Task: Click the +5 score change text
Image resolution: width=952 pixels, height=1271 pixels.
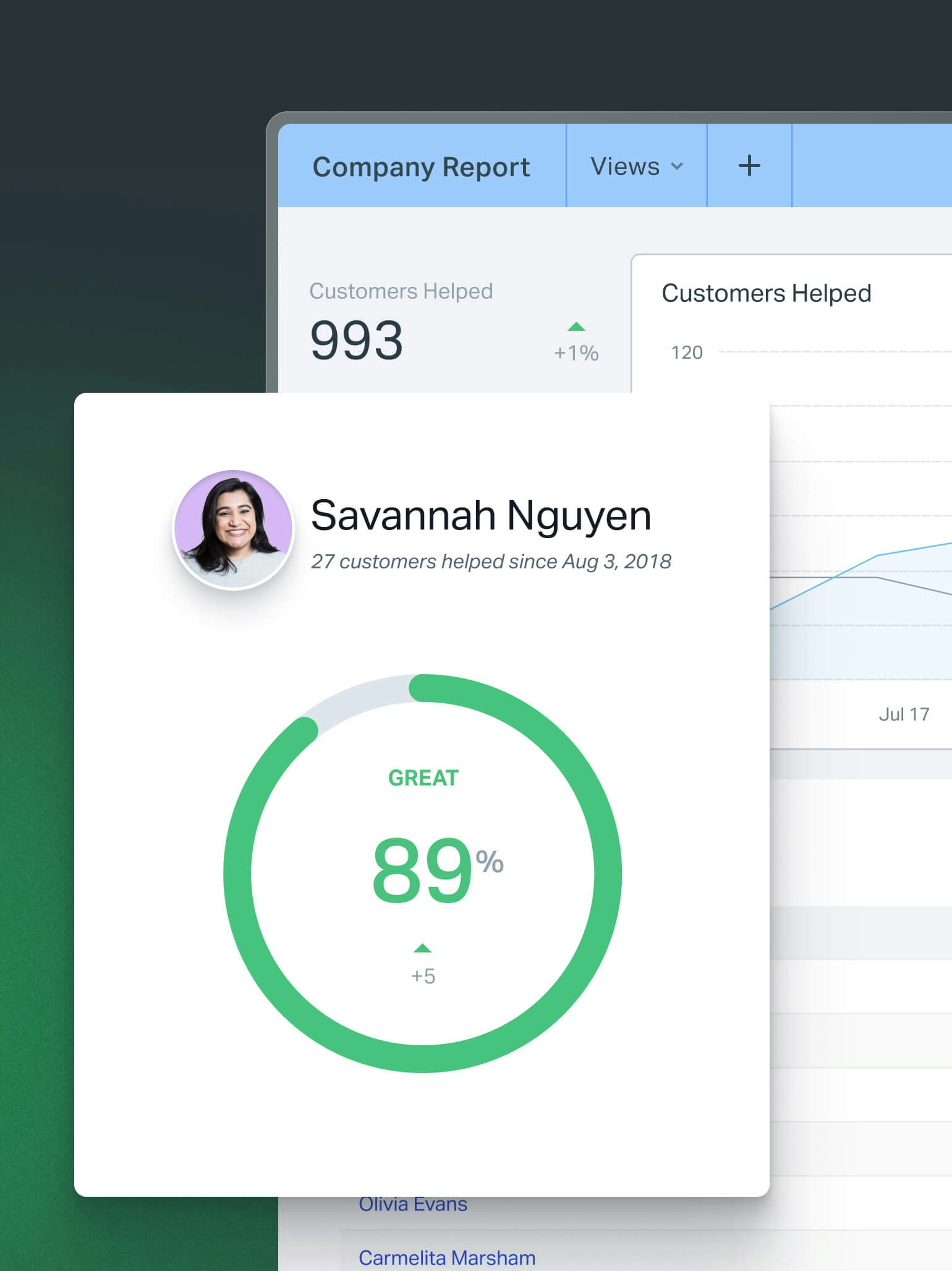Action: pyautogui.click(x=423, y=976)
